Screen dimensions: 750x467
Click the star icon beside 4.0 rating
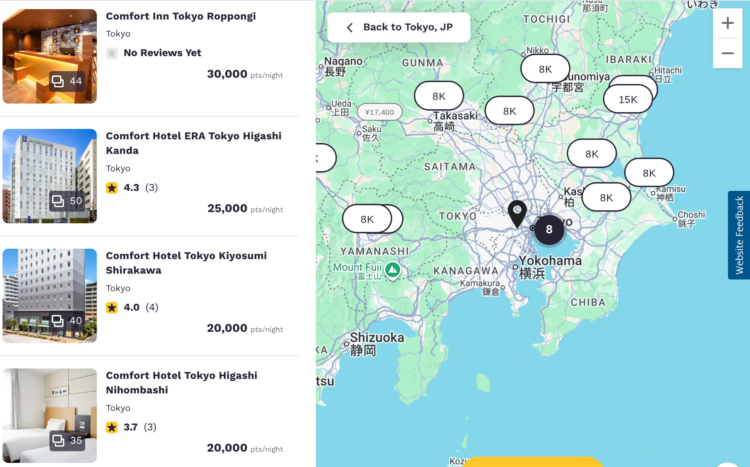click(x=112, y=307)
